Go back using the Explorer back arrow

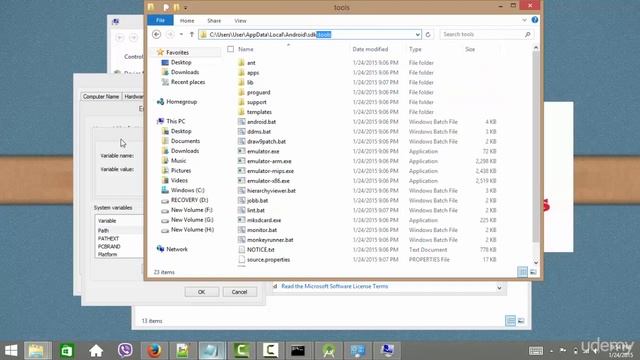point(156,35)
